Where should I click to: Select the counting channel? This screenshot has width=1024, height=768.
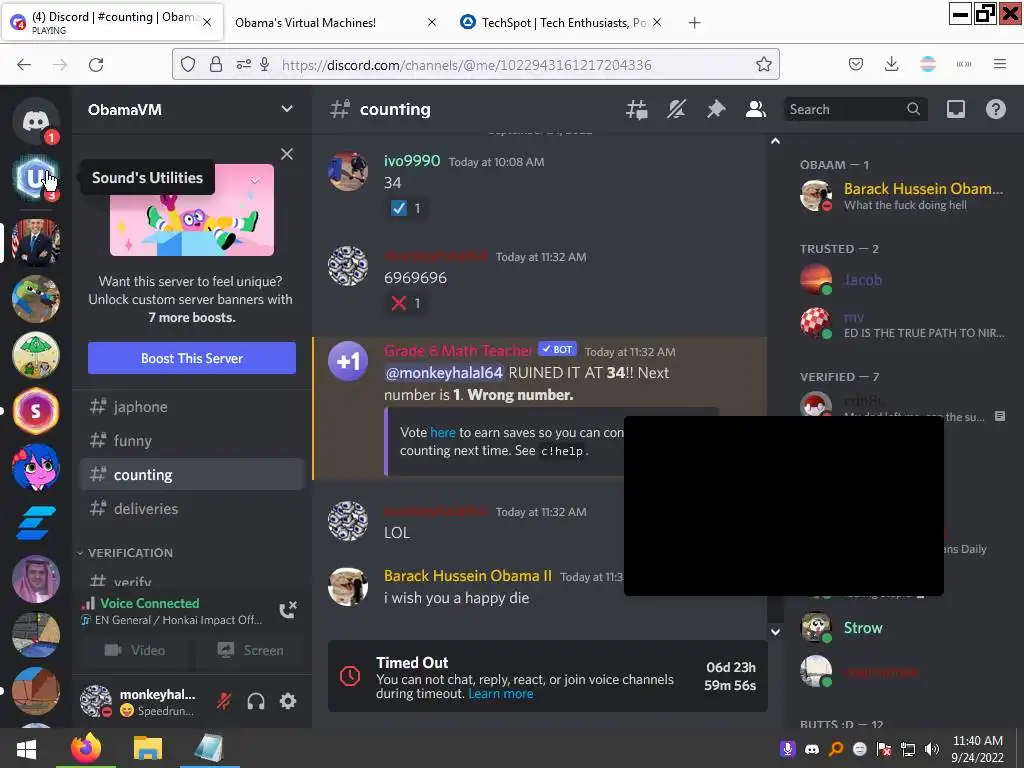click(x=192, y=475)
